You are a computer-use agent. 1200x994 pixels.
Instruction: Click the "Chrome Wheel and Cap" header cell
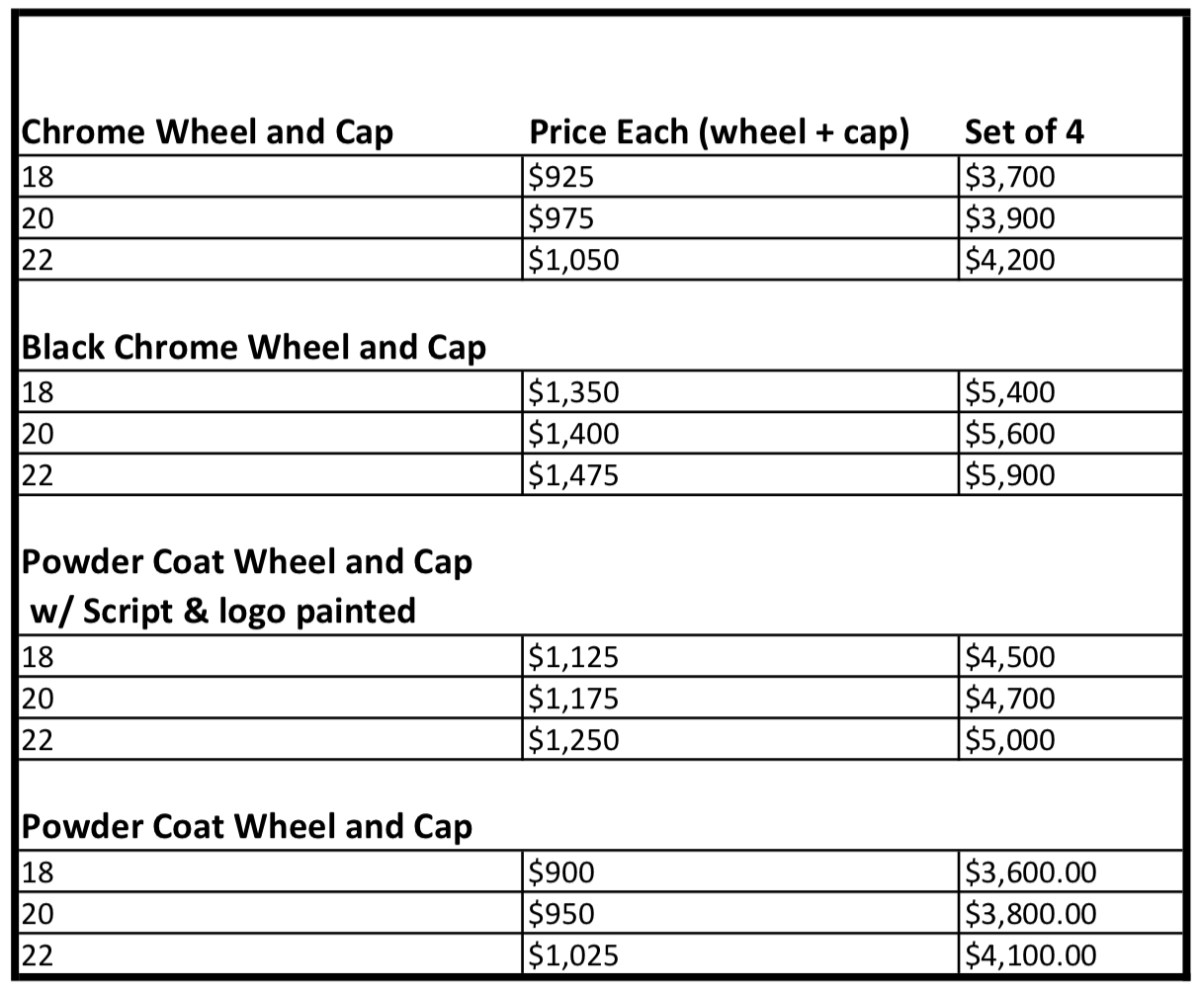click(207, 133)
